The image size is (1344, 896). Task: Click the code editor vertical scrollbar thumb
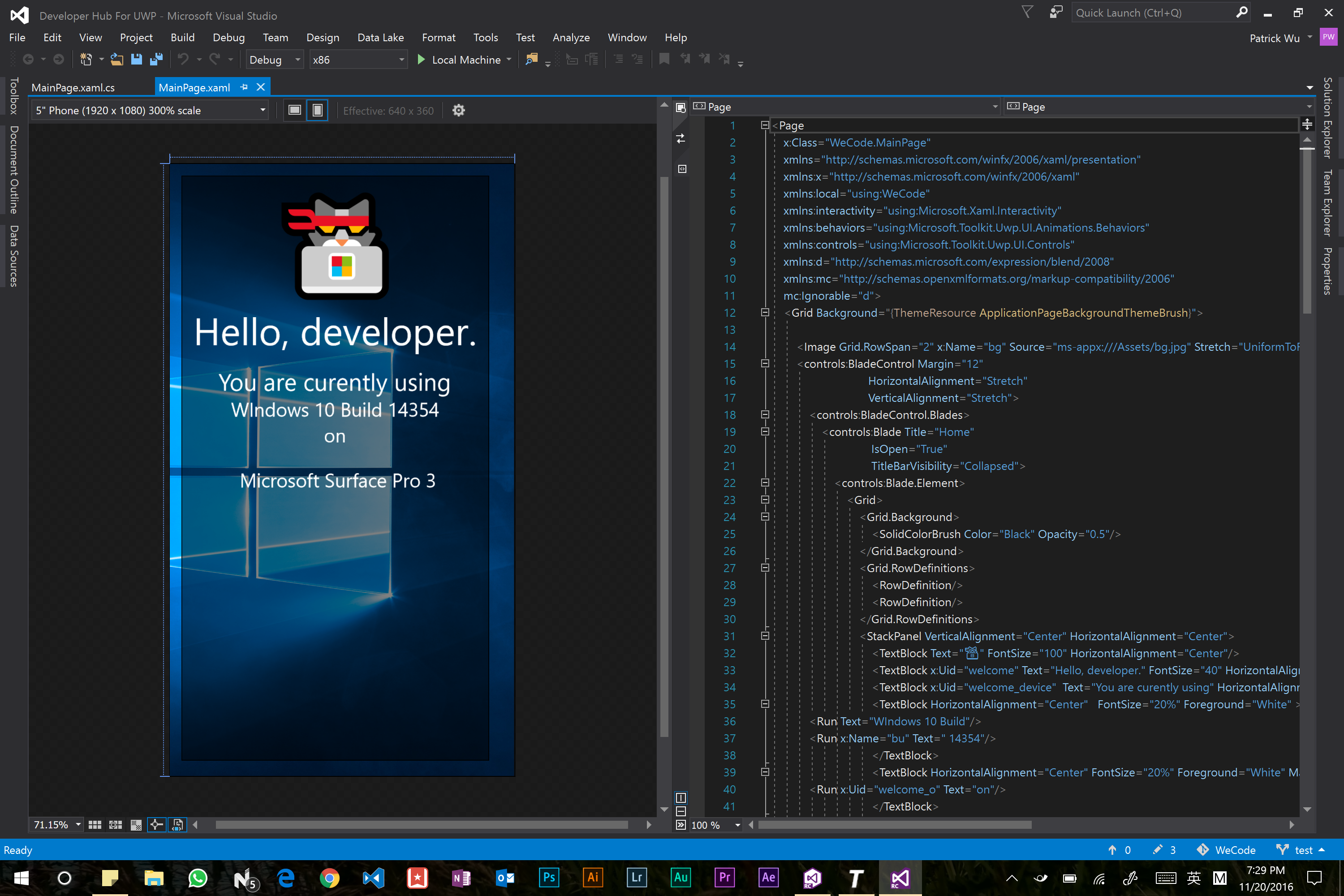tap(1307, 232)
